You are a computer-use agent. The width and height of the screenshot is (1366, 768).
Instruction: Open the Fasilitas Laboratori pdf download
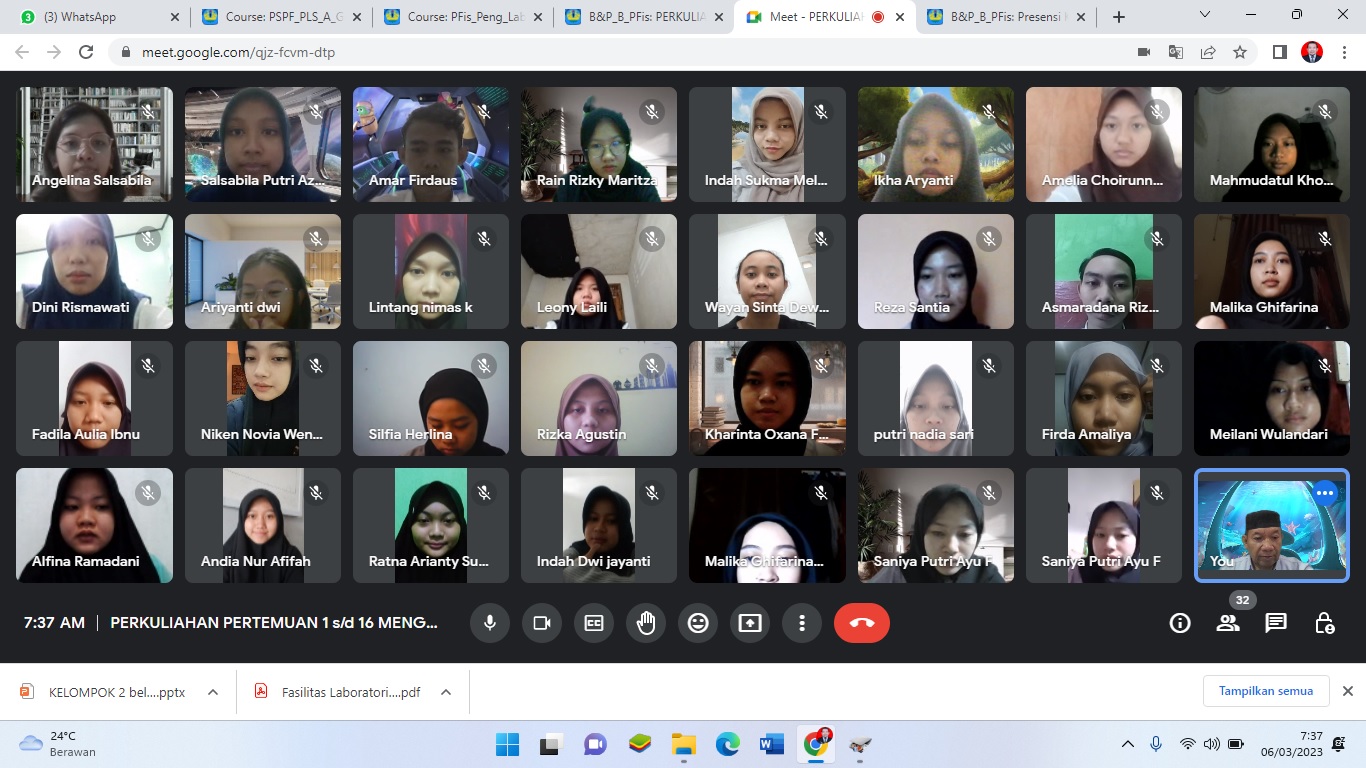point(350,692)
